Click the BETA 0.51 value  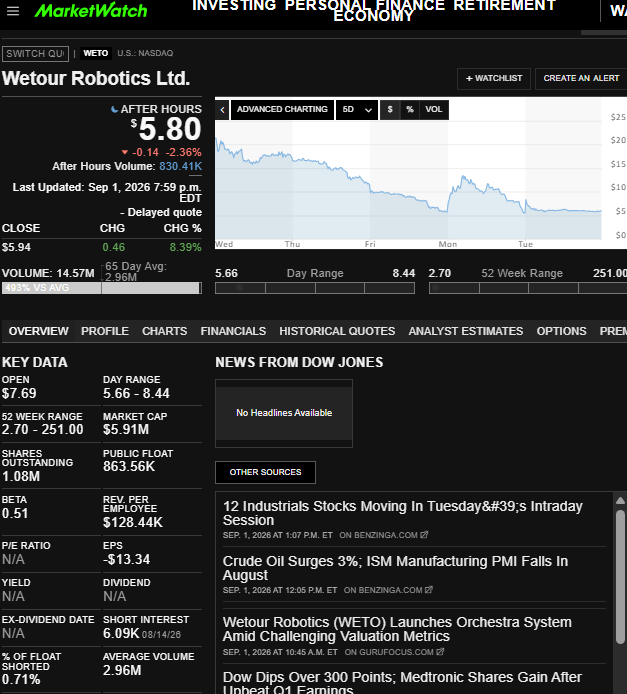15,513
